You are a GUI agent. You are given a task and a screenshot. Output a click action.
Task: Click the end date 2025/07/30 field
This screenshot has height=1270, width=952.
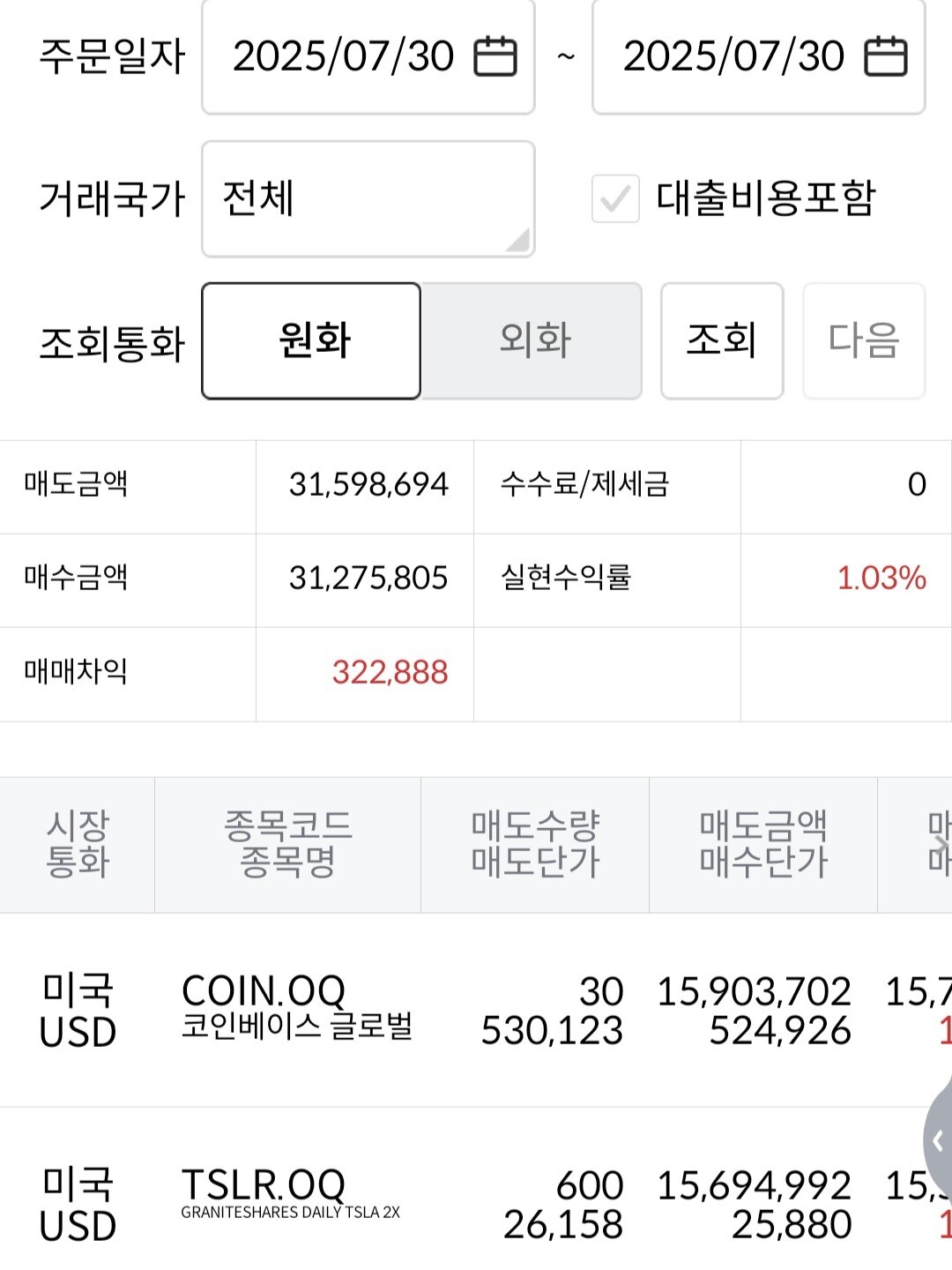tap(733, 56)
